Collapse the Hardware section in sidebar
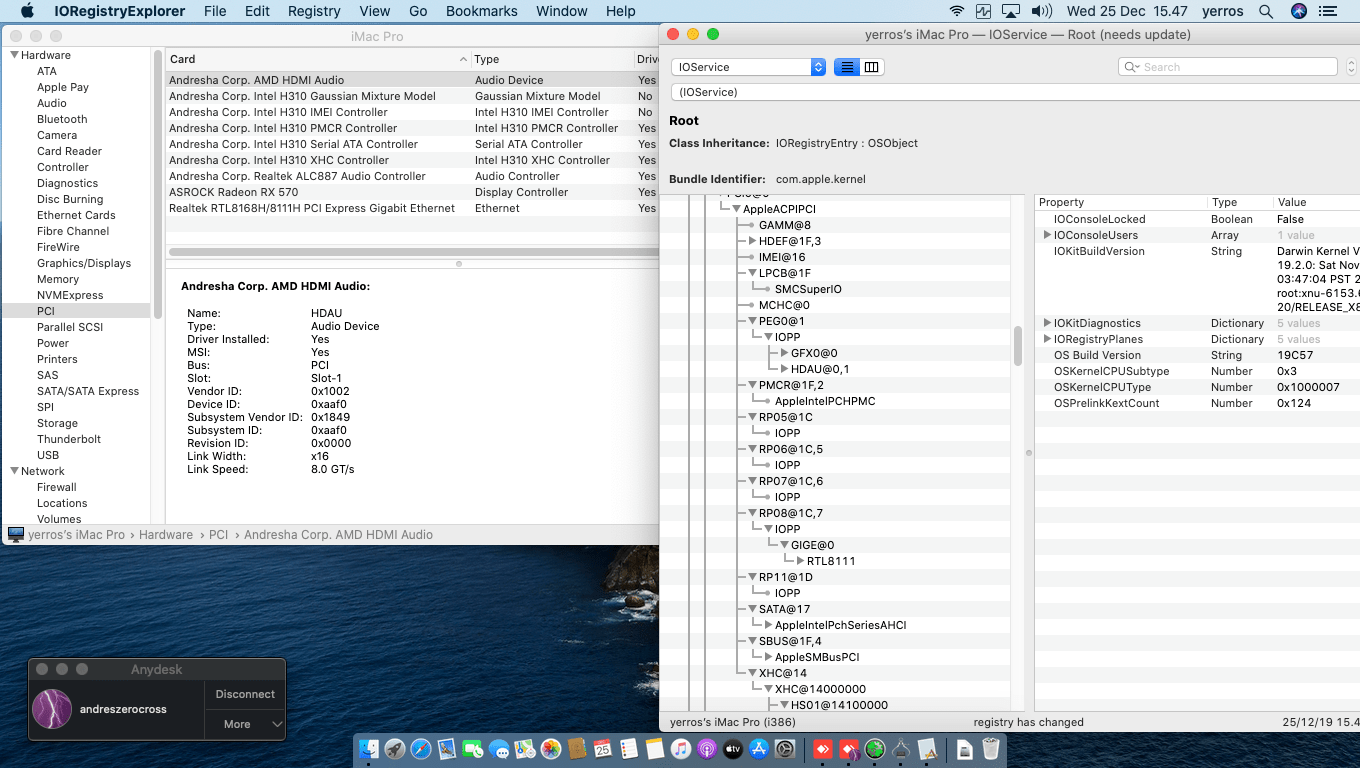Viewport: 1360px width, 768px height. pos(14,55)
